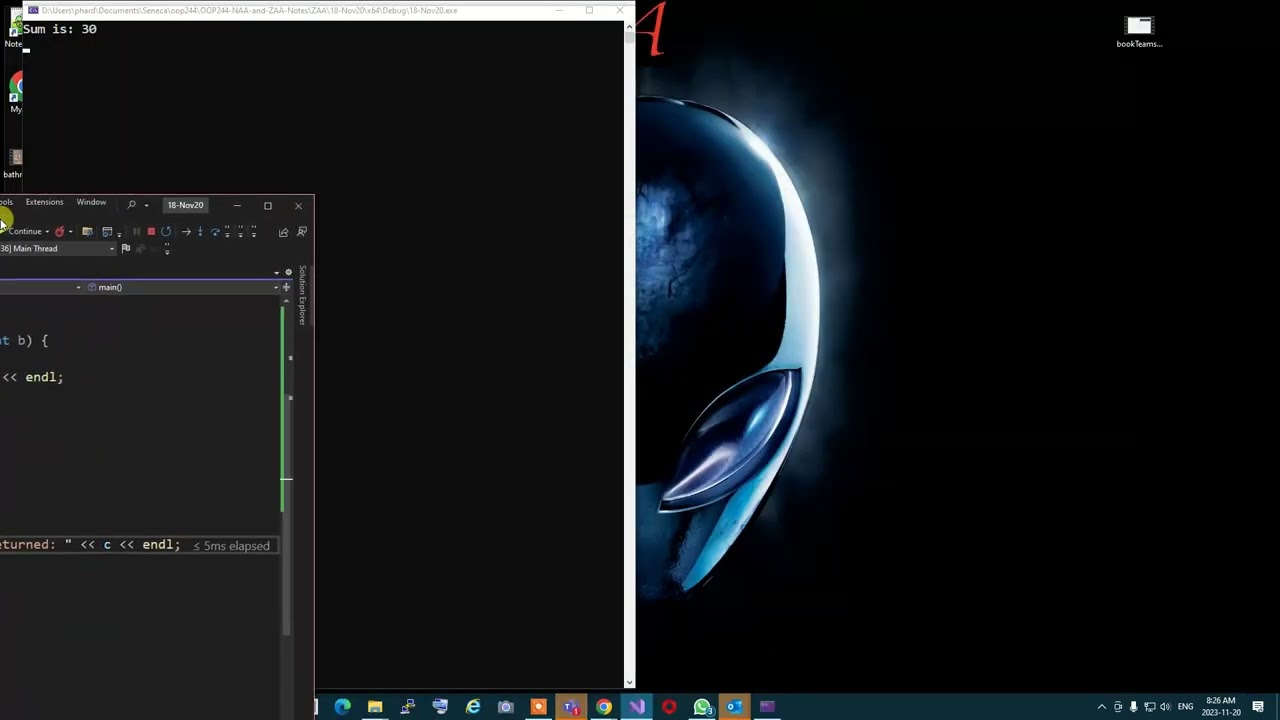Click the window layout toolbar icon
The height and width of the screenshot is (720, 1280).
[107, 232]
